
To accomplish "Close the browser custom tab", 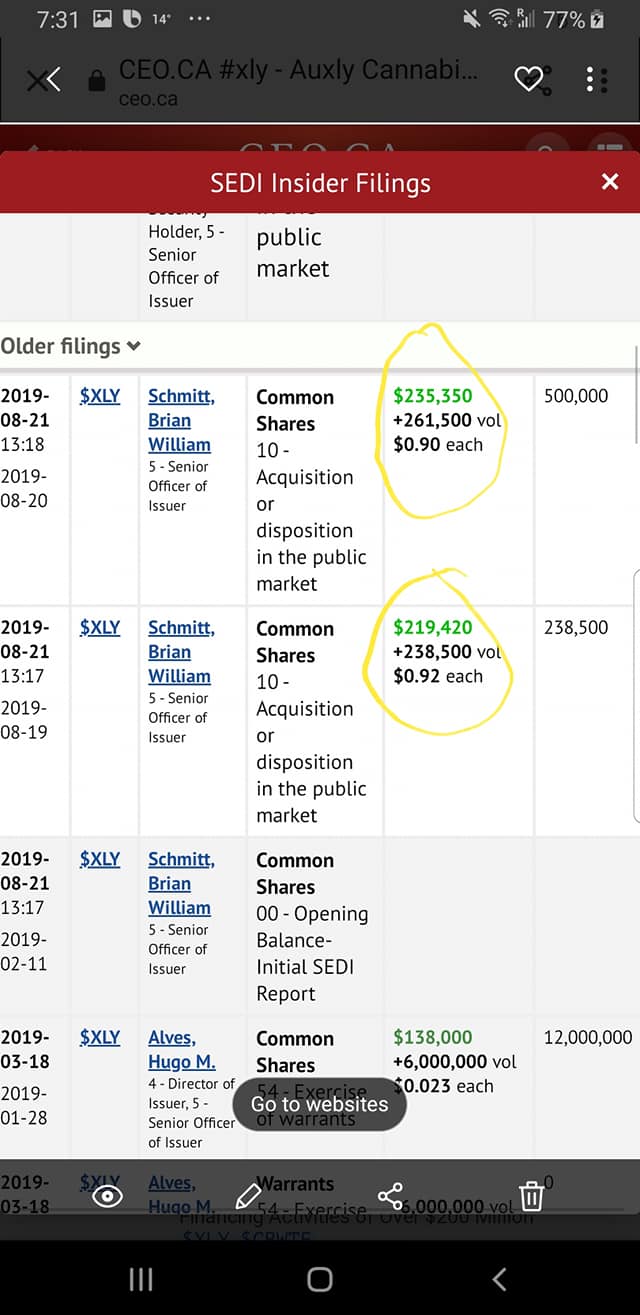I will tap(43, 81).
